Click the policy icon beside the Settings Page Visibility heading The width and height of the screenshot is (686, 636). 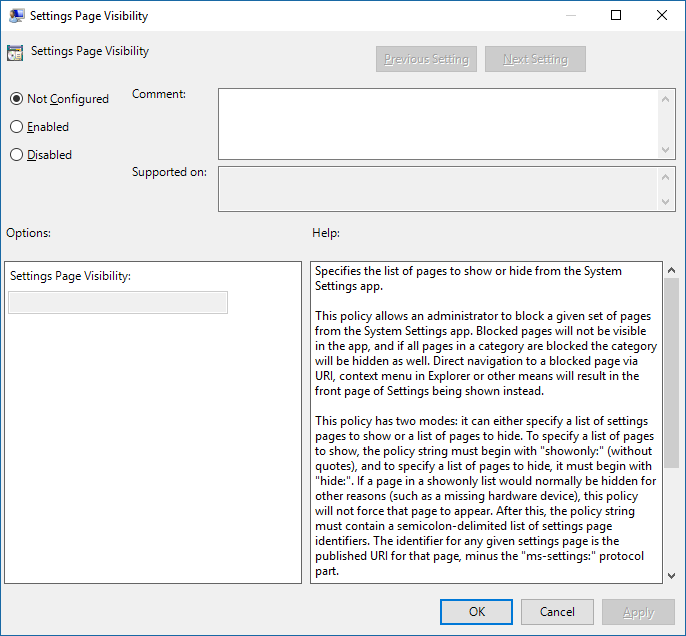click(x=15, y=53)
